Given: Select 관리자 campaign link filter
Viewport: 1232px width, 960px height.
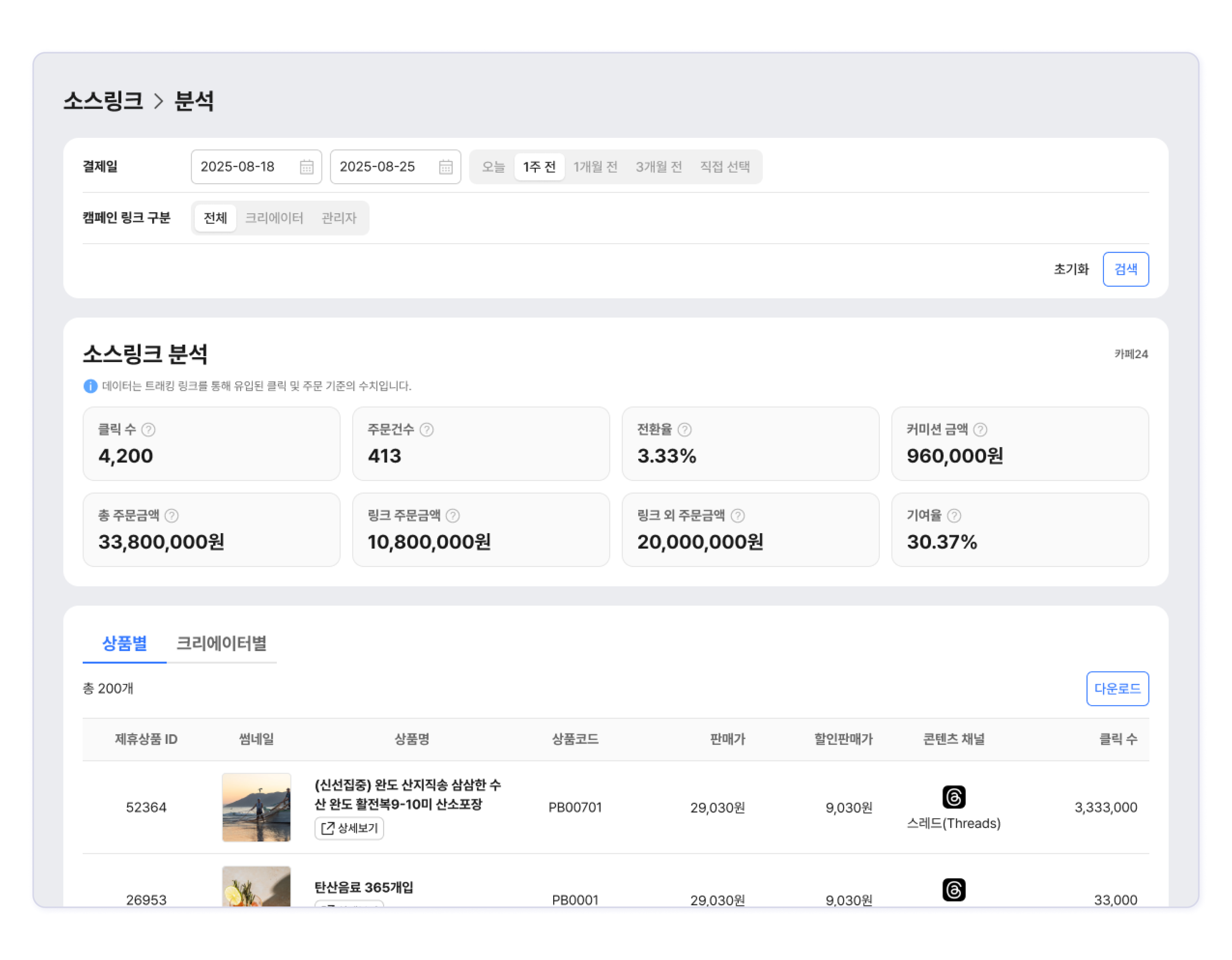Looking at the screenshot, I should pos(338,218).
